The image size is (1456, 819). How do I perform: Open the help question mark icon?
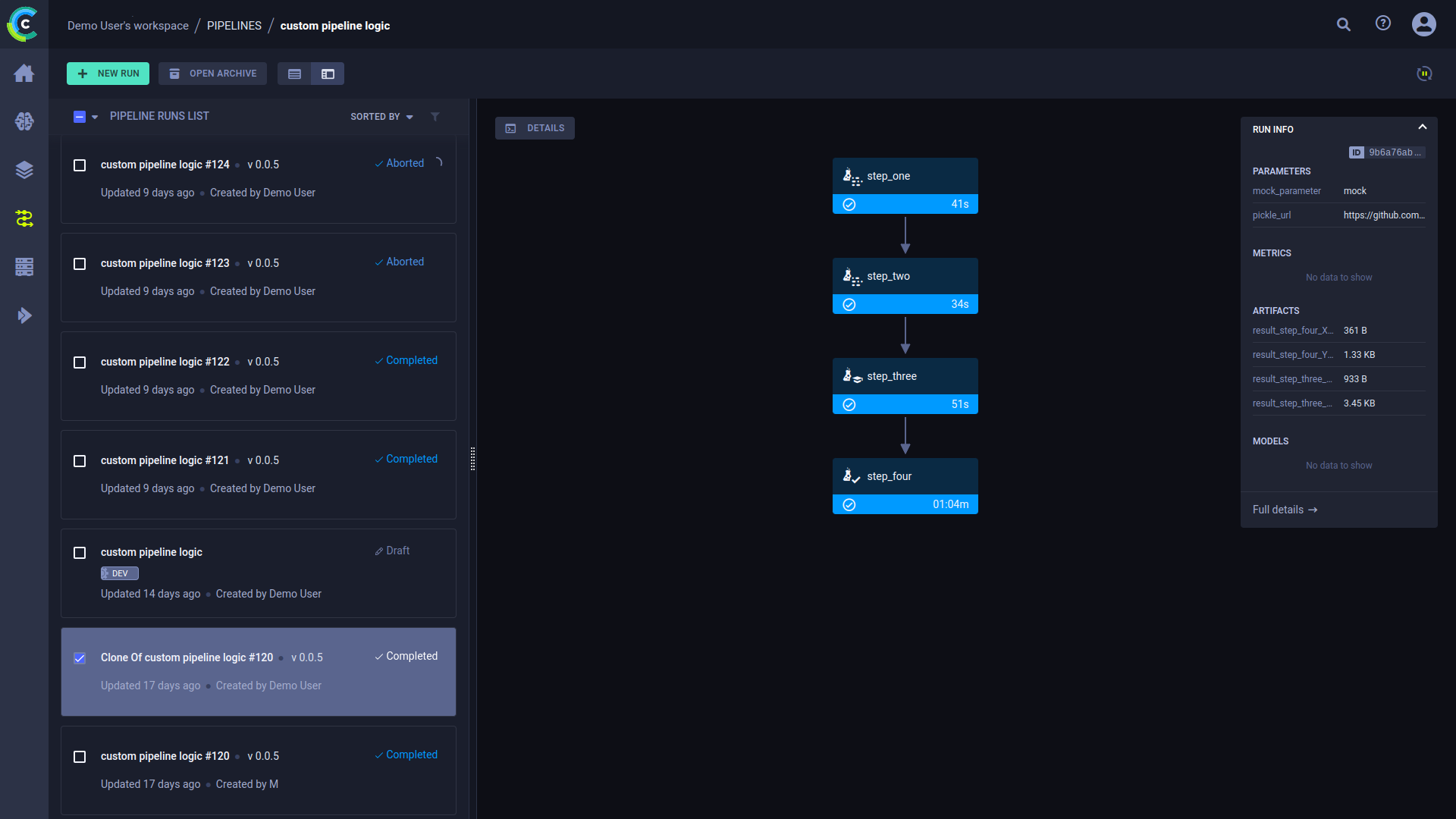coord(1383,24)
